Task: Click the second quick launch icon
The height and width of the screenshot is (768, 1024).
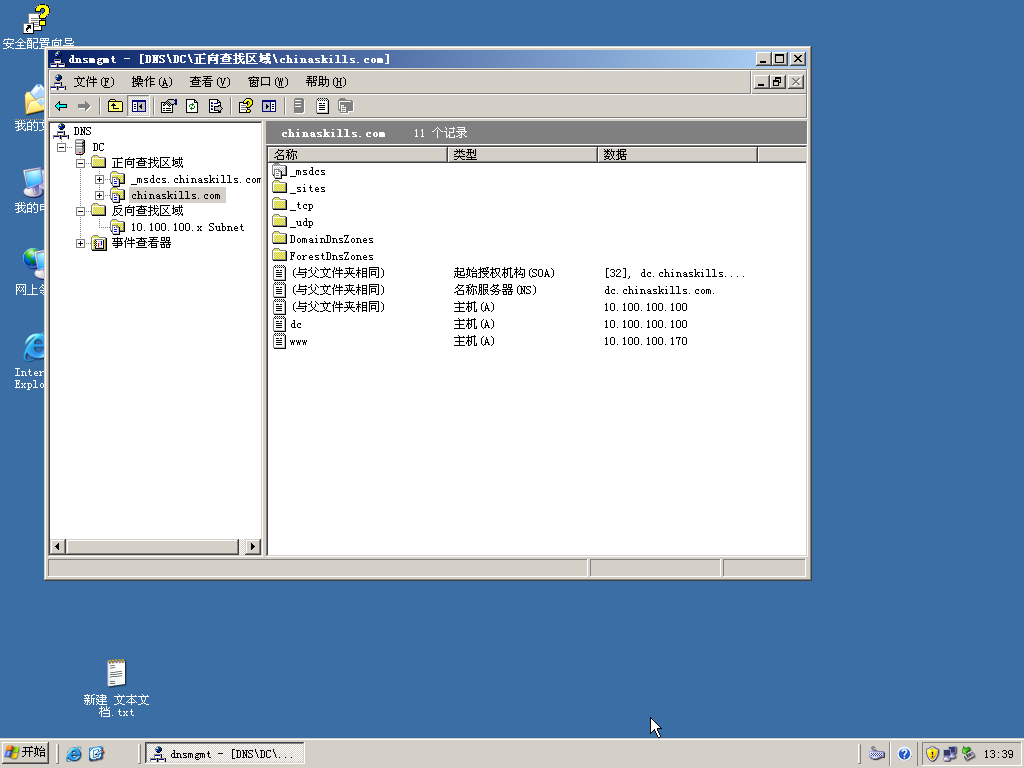Action: point(96,754)
